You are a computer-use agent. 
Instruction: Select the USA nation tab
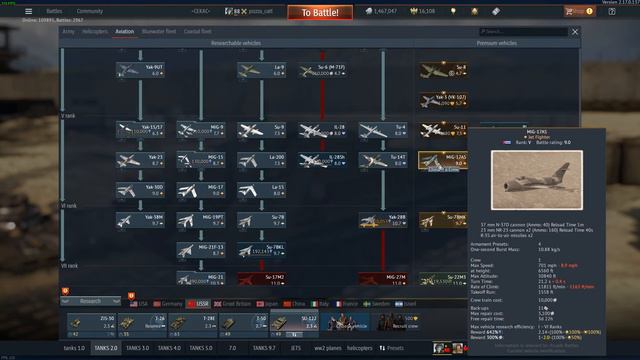coord(139,304)
